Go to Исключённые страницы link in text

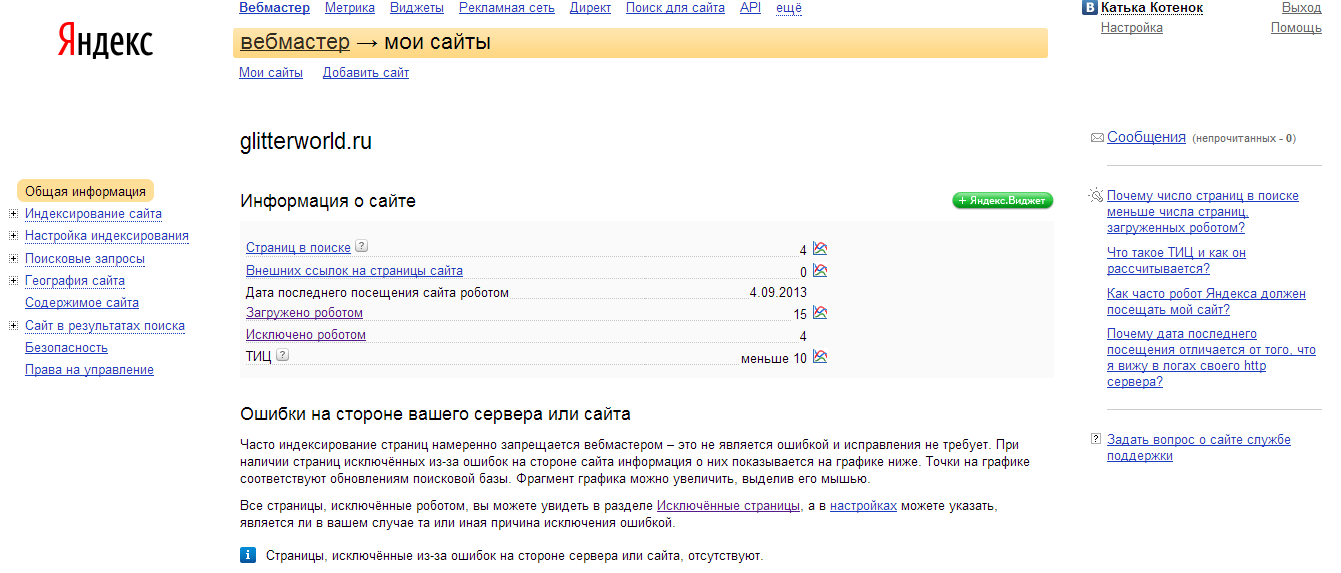(728, 506)
